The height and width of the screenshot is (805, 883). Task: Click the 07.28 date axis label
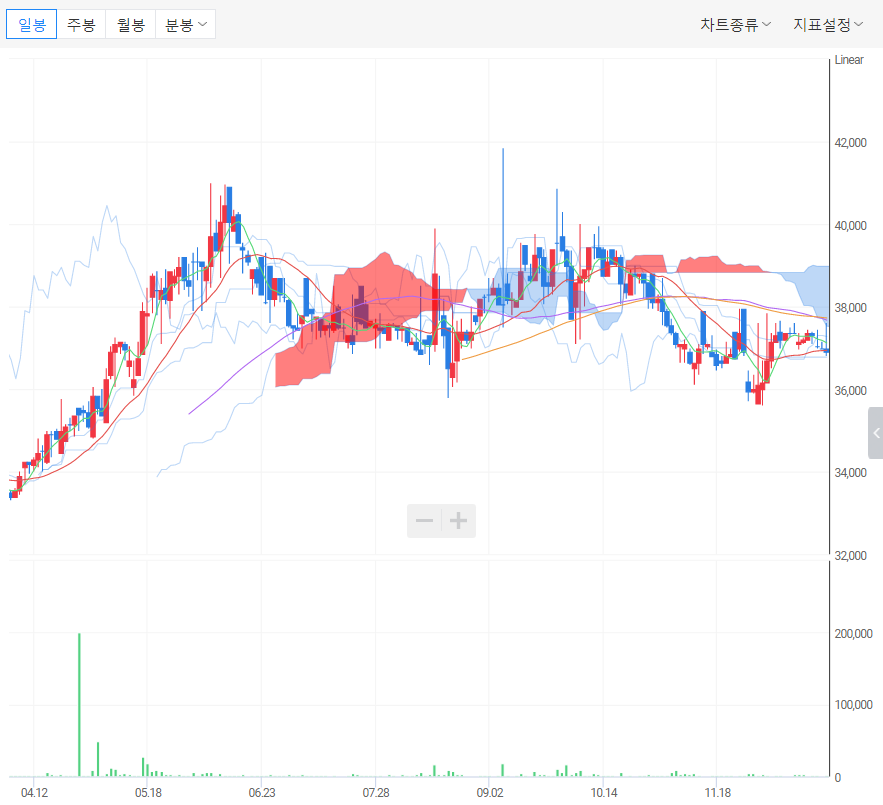376,793
